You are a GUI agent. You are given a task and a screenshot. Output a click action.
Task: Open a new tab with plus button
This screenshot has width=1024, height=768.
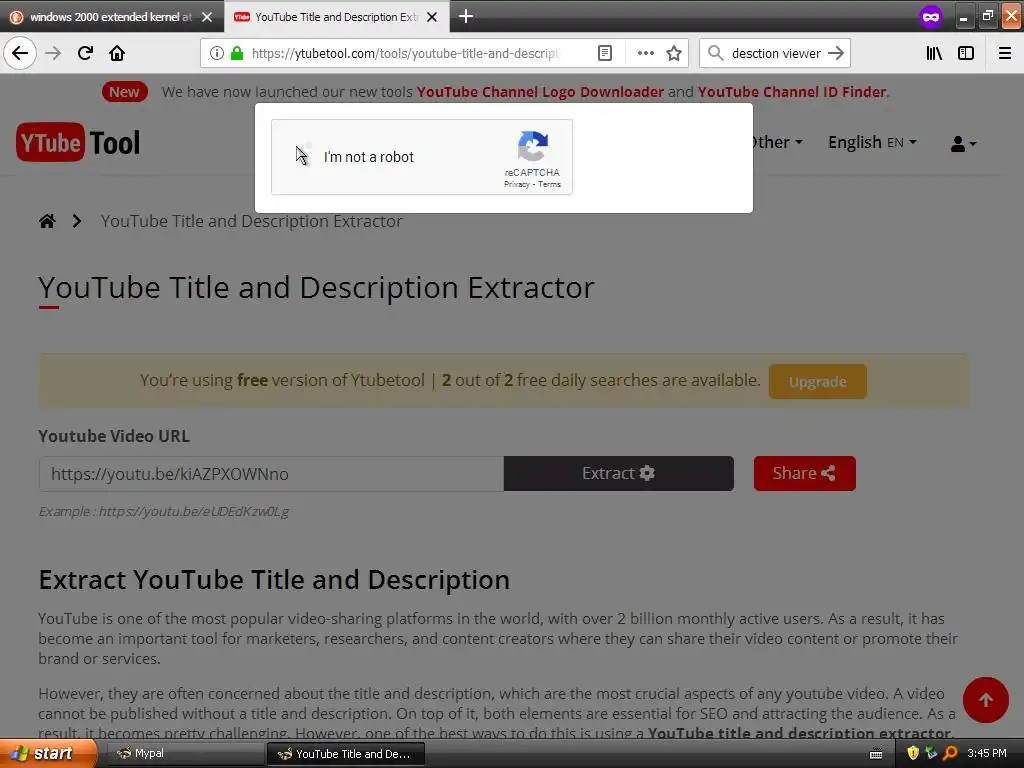(466, 16)
